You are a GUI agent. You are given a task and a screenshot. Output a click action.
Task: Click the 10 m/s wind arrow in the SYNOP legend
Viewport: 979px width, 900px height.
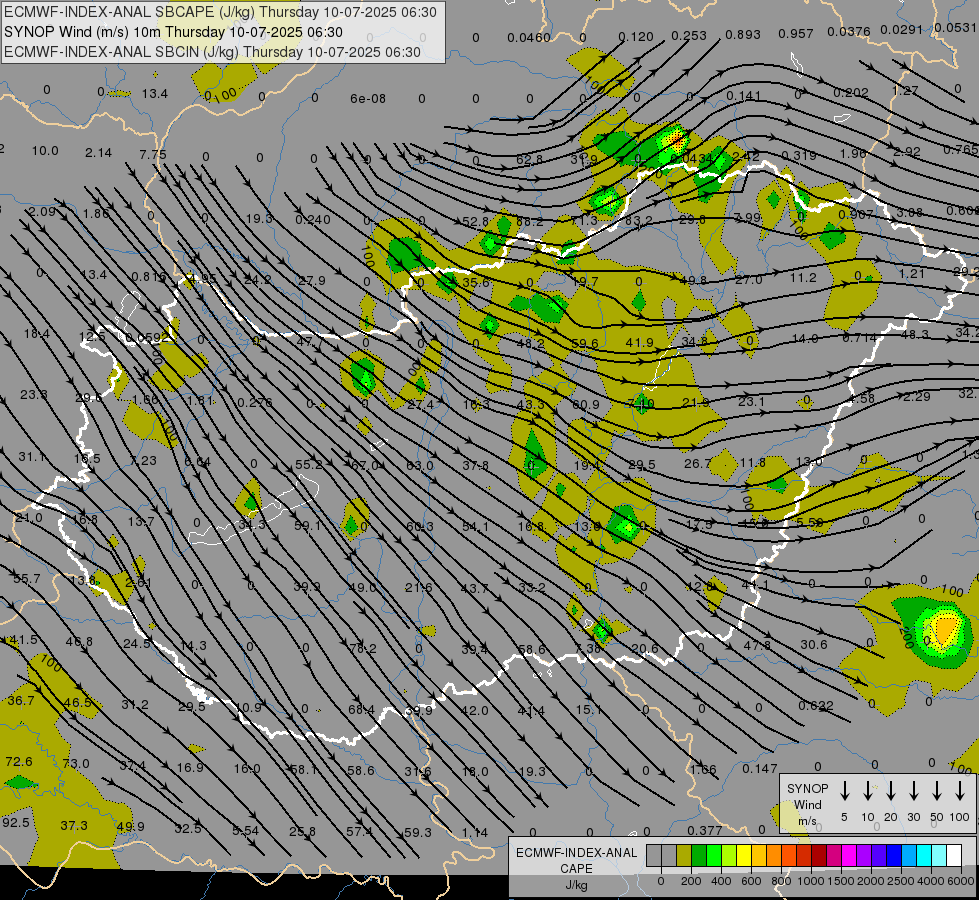click(868, 790)
